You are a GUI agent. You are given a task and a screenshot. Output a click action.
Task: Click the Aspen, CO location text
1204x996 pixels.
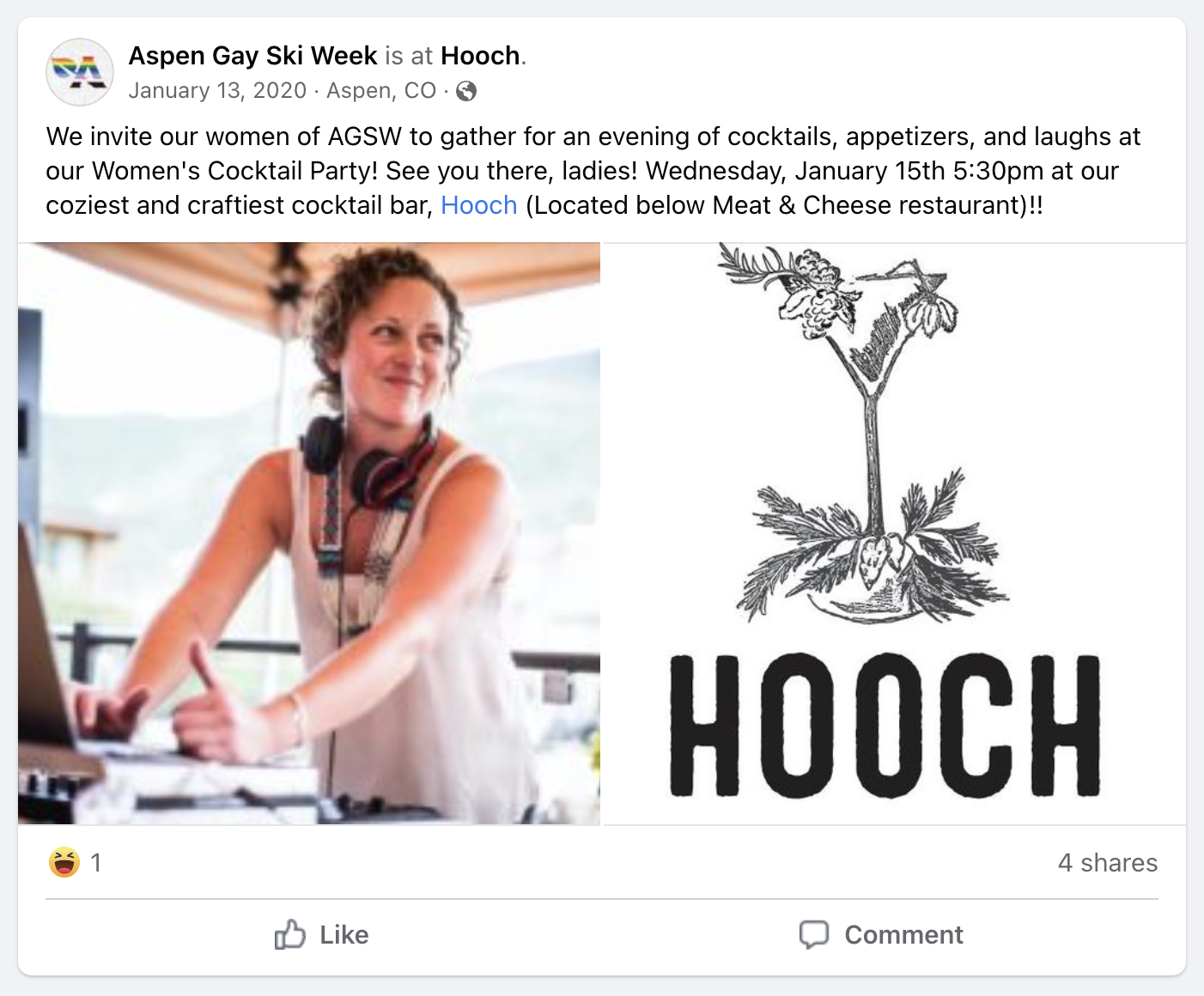click(x=381, y=91)
